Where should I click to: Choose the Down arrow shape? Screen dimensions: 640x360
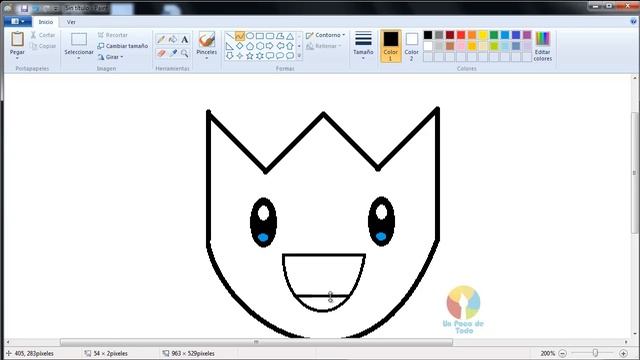[x=230, y=56]
